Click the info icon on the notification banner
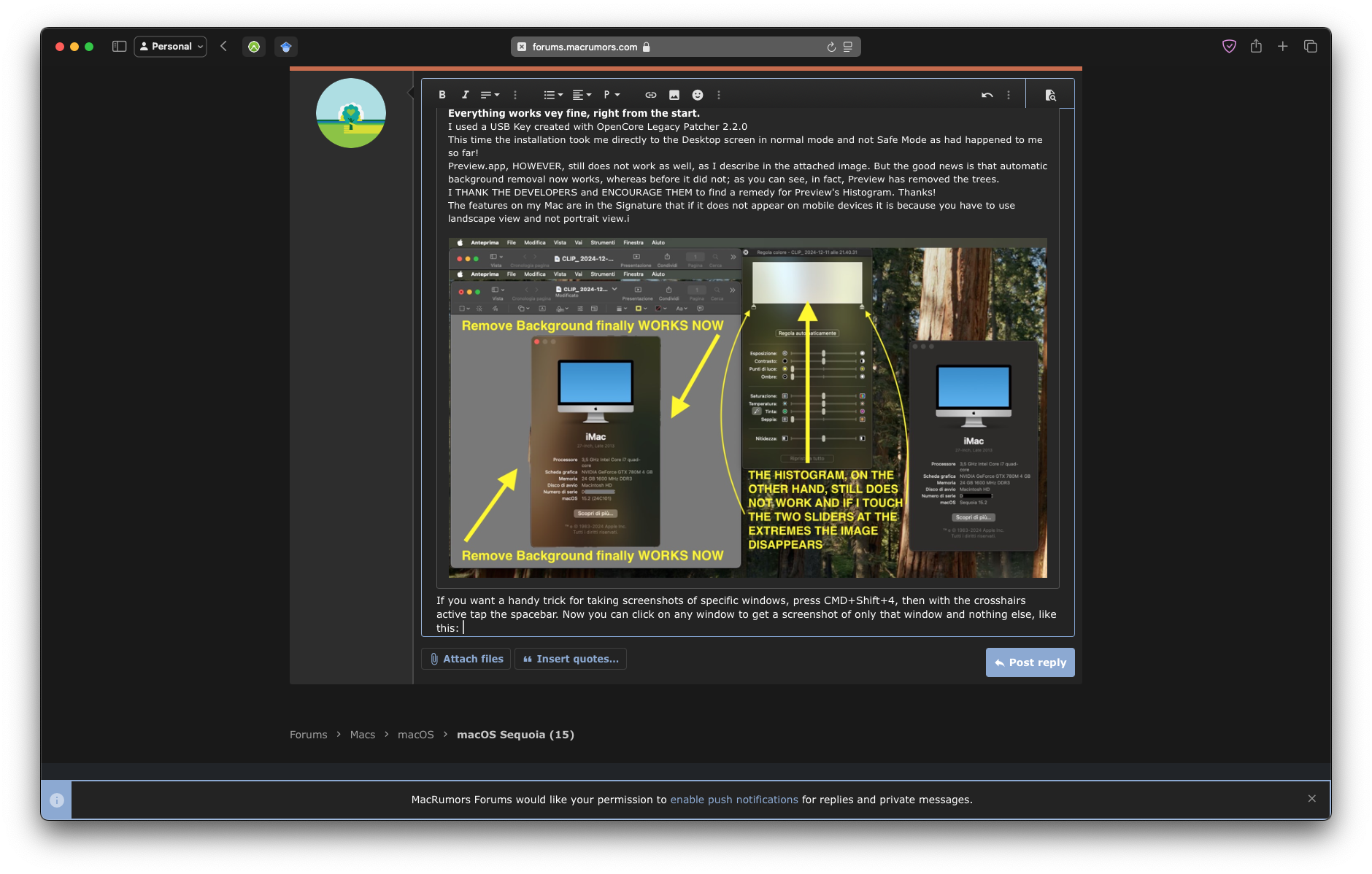The width and height of the screenshot is (1372, 874). 57,800
